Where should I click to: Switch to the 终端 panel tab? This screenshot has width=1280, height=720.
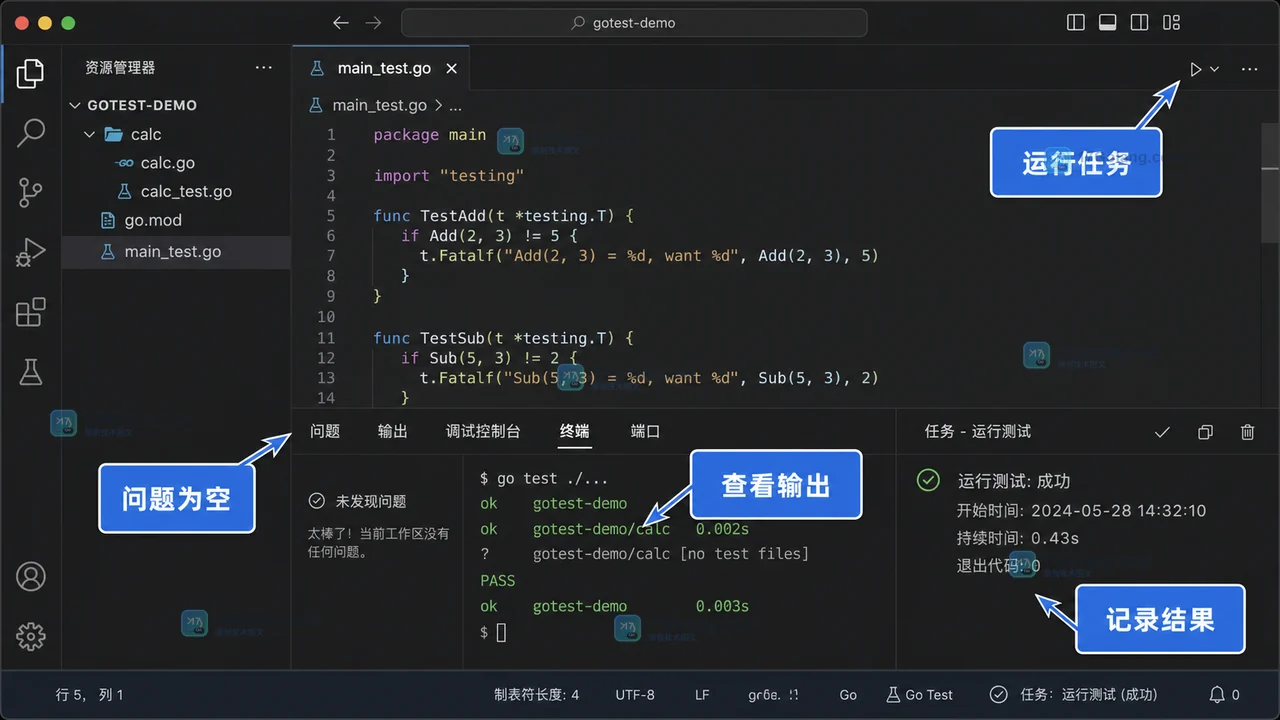point(574,431)
